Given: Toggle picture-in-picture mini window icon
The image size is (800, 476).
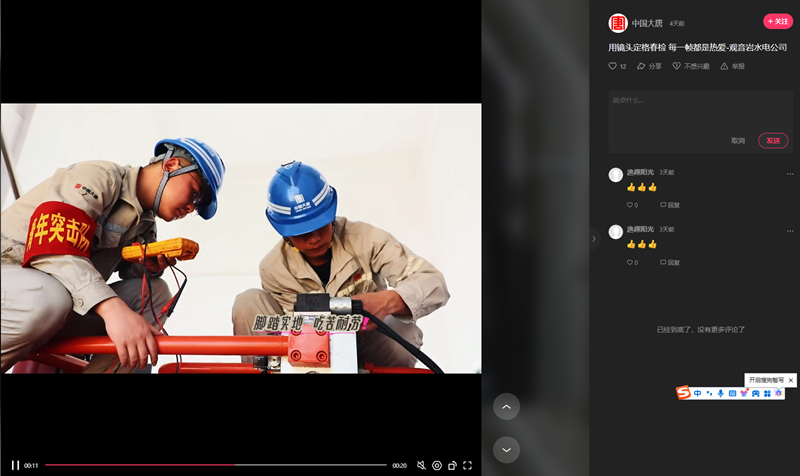Looking at the screenshot, I should 452,465.
